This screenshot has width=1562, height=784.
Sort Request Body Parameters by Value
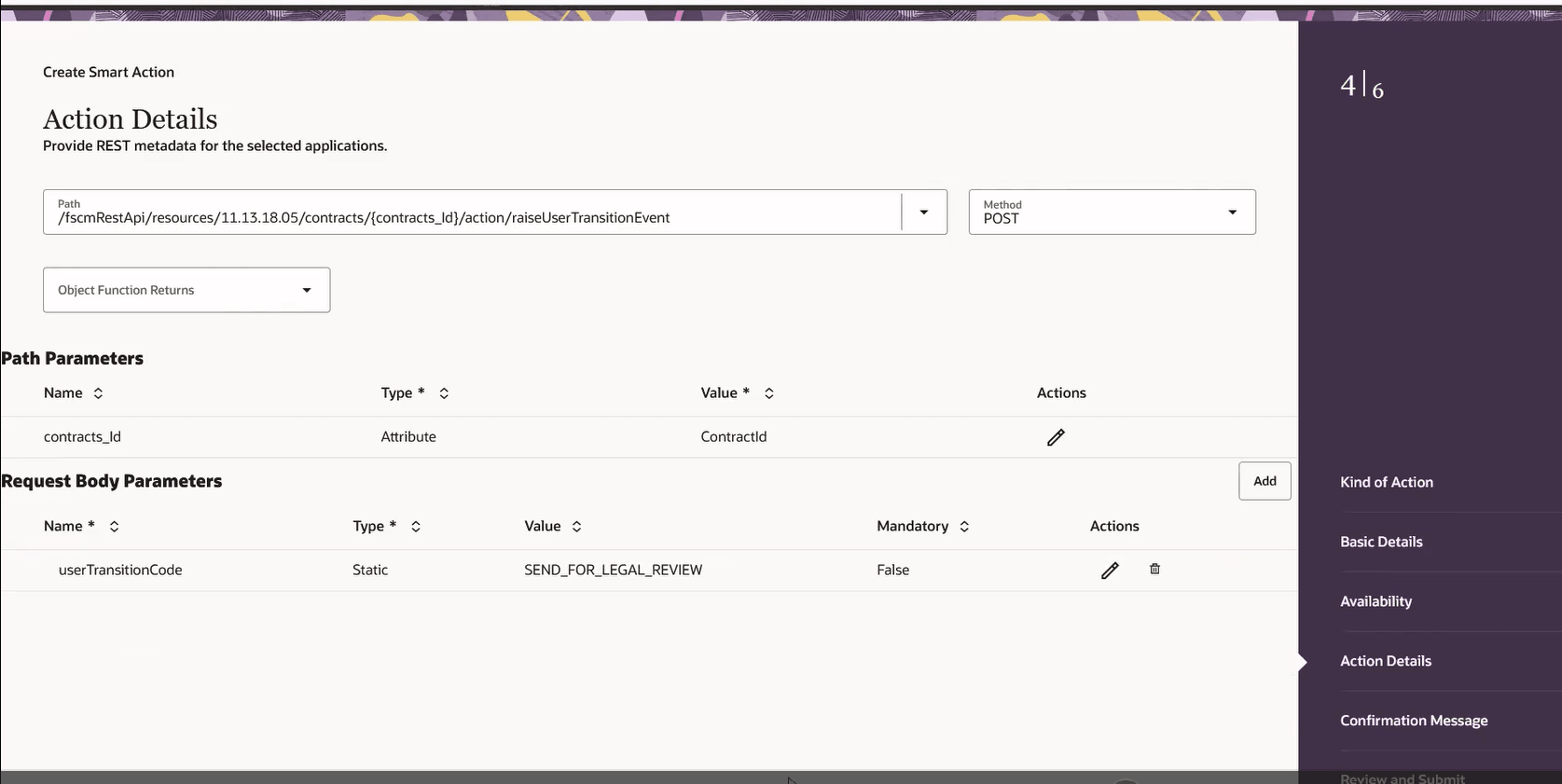[x=577, y=527]
